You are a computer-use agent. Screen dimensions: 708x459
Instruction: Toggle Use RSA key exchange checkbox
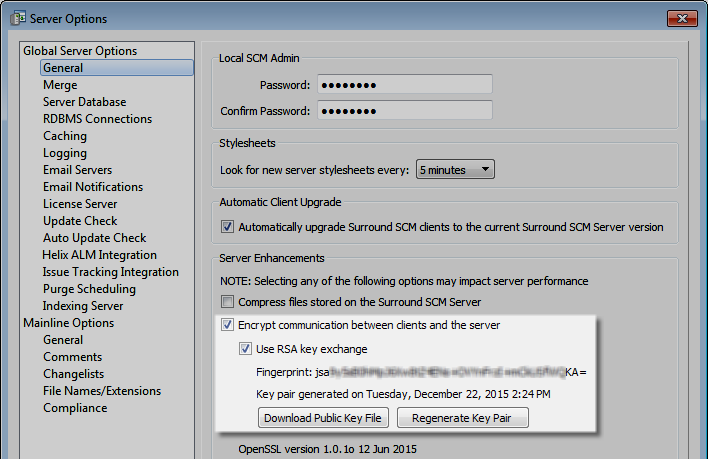[245, 349]
